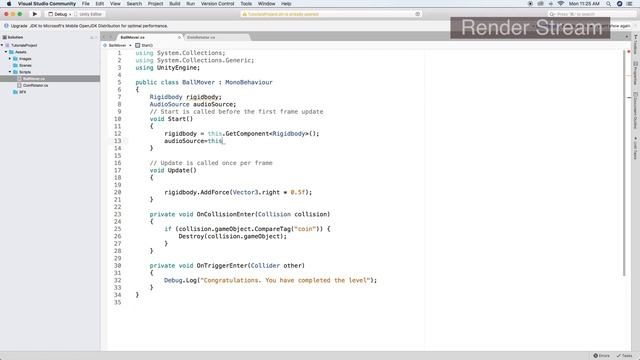Place cursor after audioSource=this on line 13
The height and width of the screenshot is (360, 640).
click(x=223, y=141)
